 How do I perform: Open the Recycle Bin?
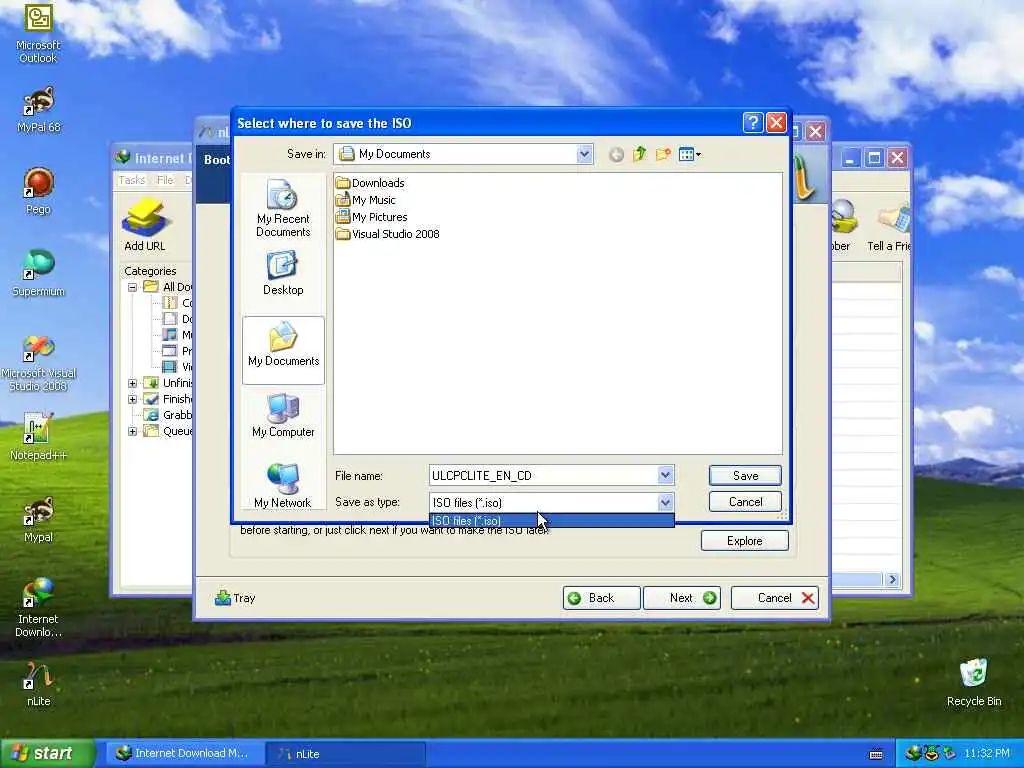[x=974, y=683]
